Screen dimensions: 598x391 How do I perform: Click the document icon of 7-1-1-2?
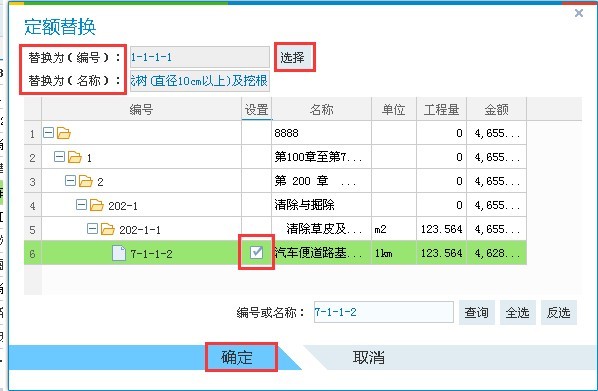pos(119,253)
